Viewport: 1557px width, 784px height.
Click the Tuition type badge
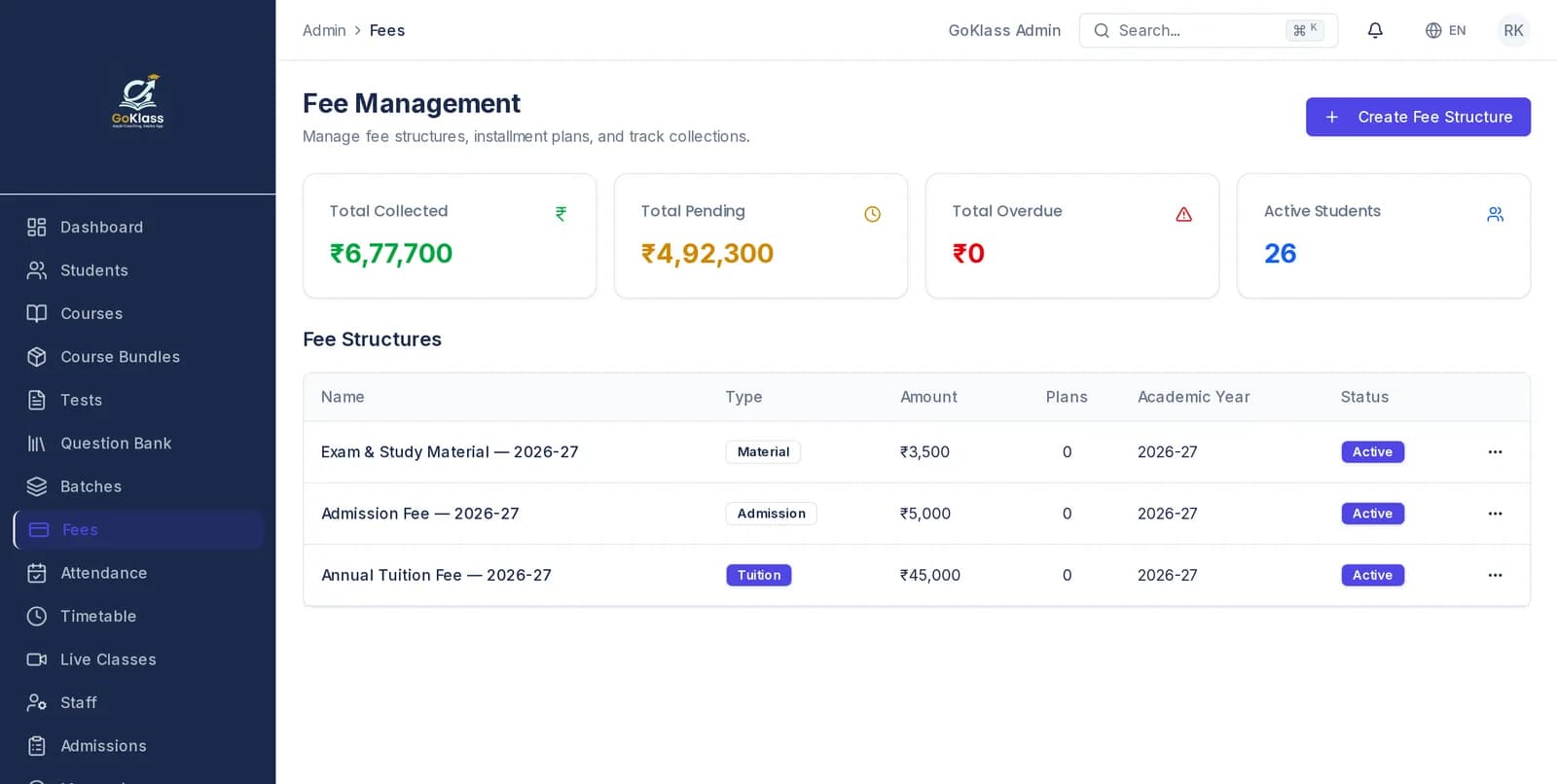pyautogui.click(x=758, y=575)
